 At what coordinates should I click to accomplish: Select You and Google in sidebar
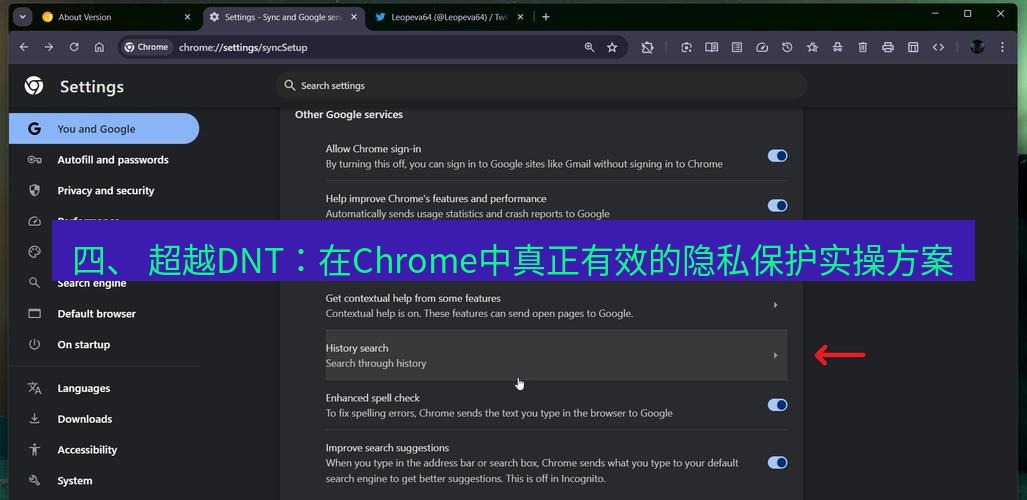(104, 128)
